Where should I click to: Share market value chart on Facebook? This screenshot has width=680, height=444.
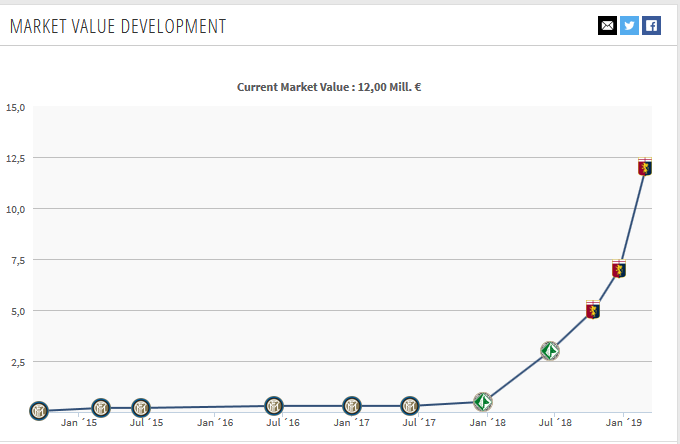651,26
